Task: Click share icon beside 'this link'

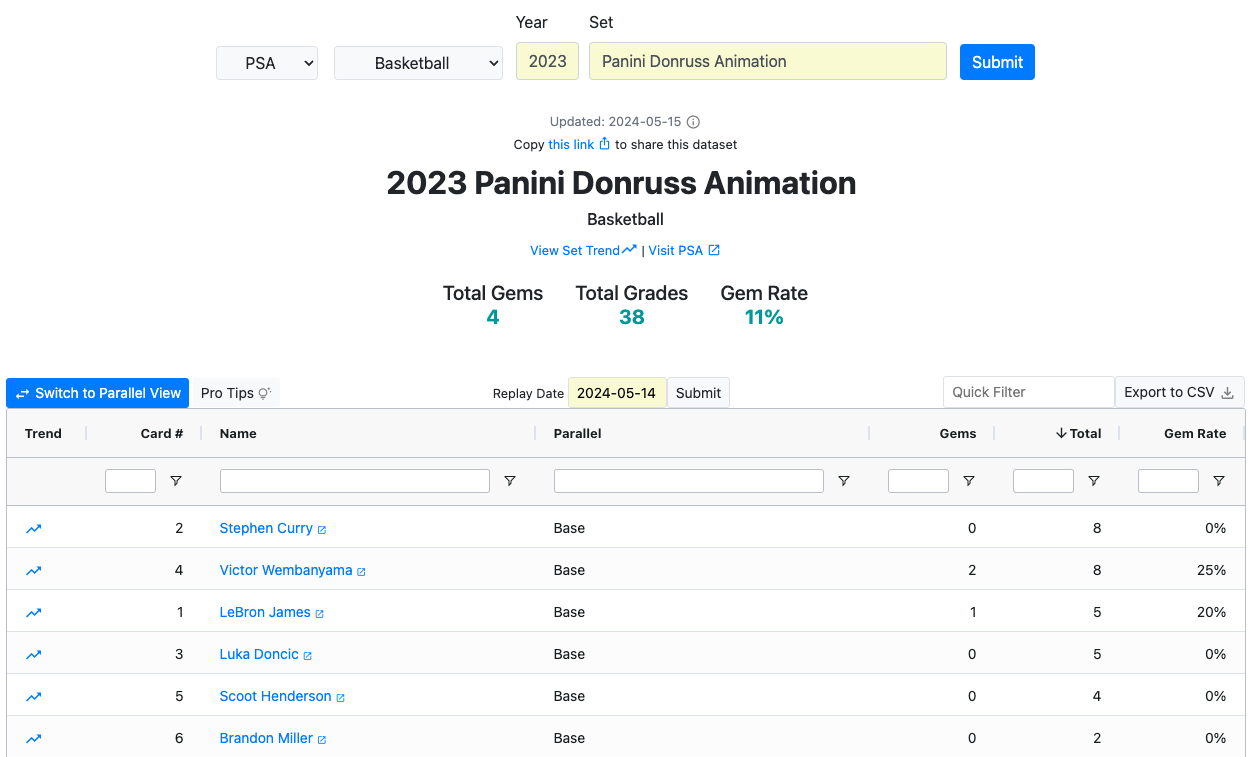Action: pyautogui.click(x=604, y=144)
